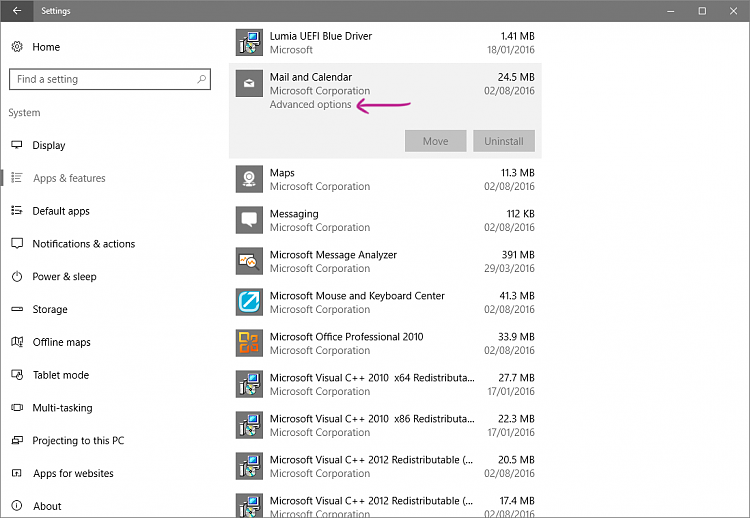Click the Uninstall button
The width and height of the screenshot is (750, 518).
504,141
